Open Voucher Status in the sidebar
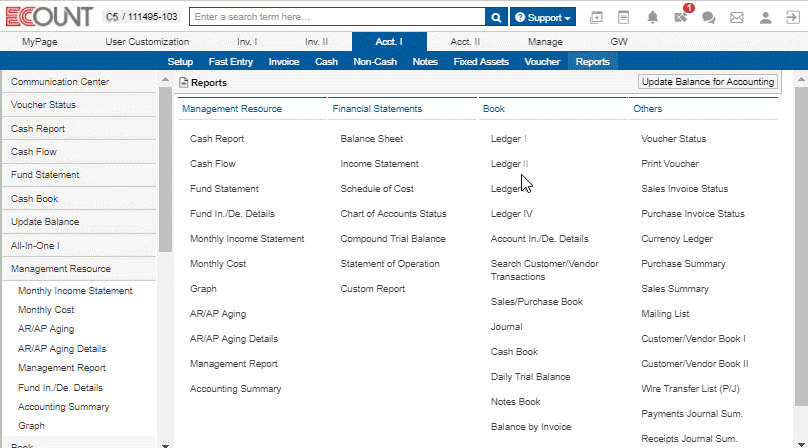This screenshot has height=448, width=808. 79,105
